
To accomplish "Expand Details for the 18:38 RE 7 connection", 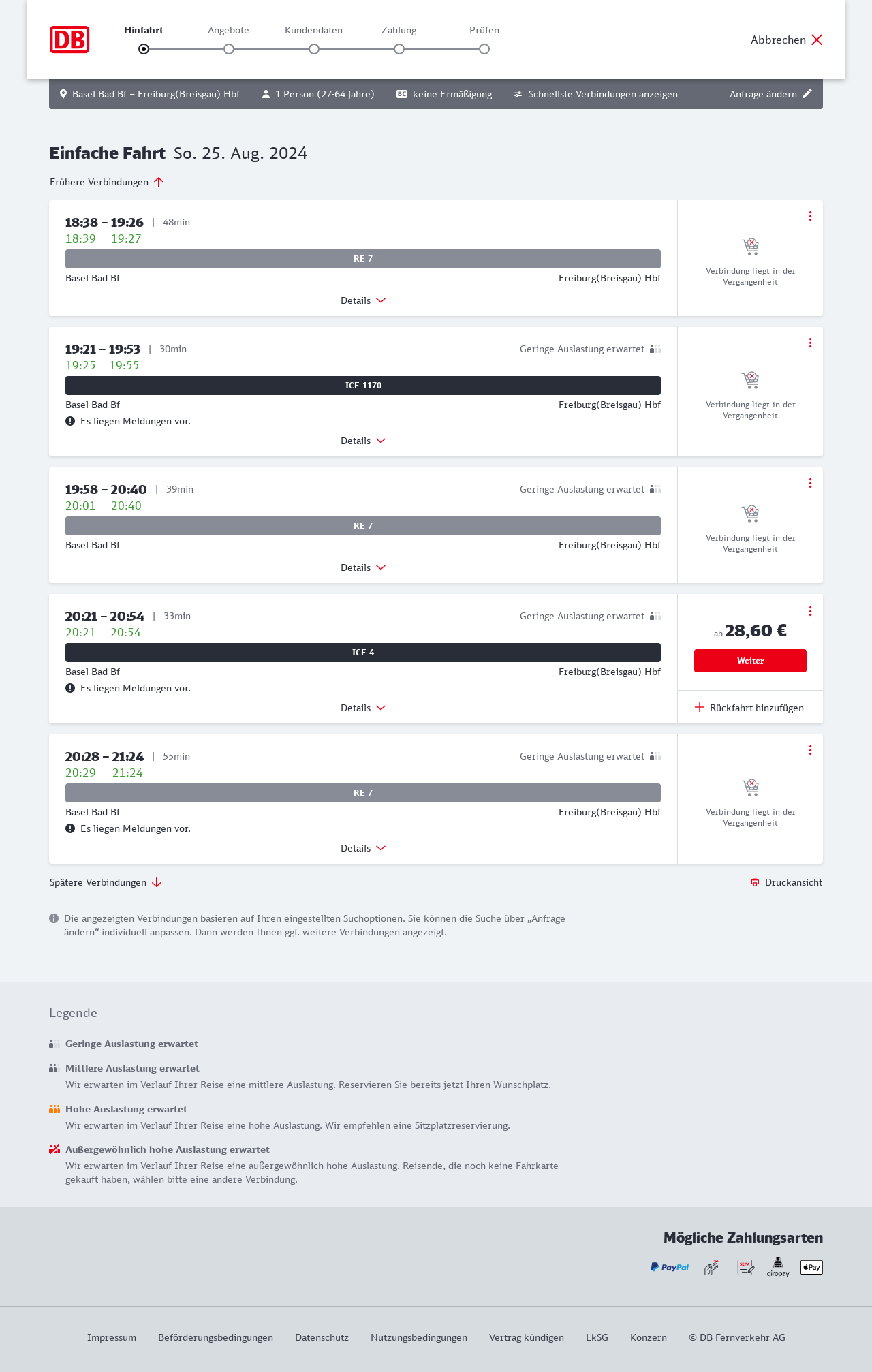I will point(363,300).
